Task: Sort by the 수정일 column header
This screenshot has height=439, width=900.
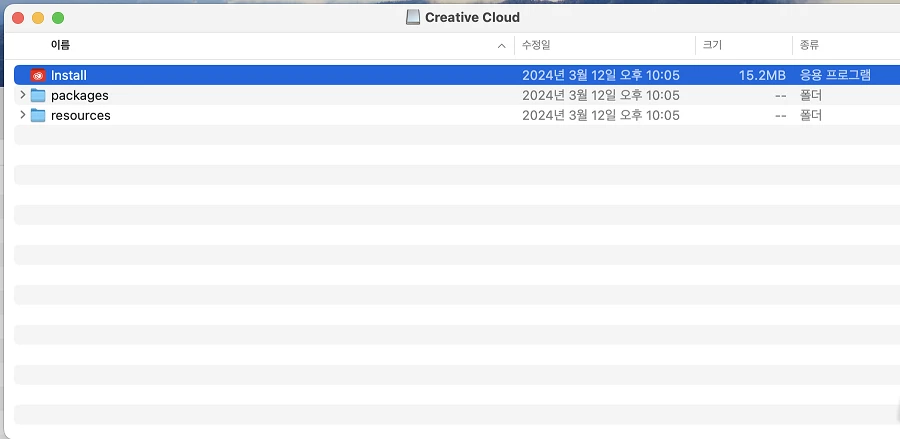Action: 536,45
